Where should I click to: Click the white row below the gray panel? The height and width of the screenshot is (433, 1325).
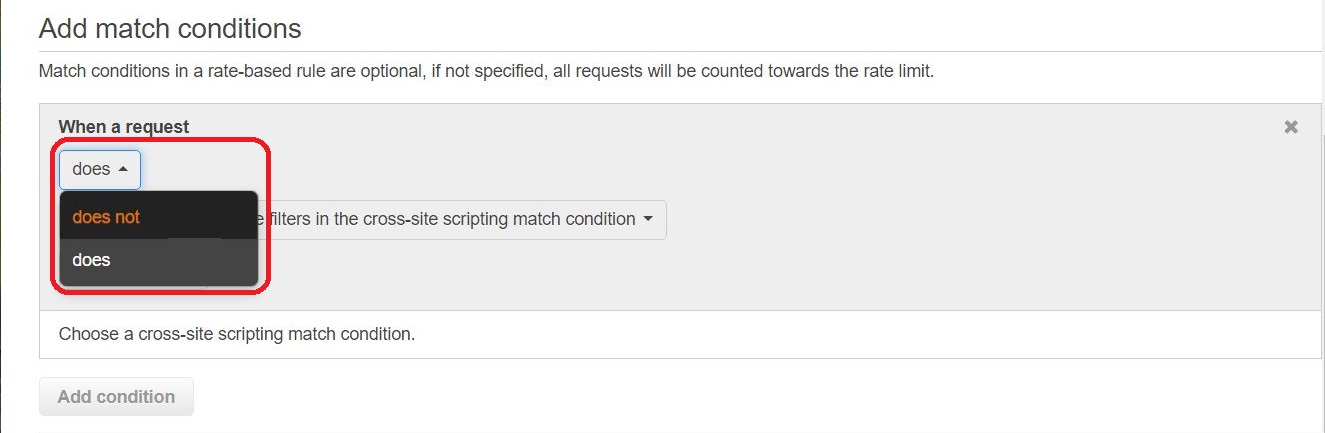680,334
